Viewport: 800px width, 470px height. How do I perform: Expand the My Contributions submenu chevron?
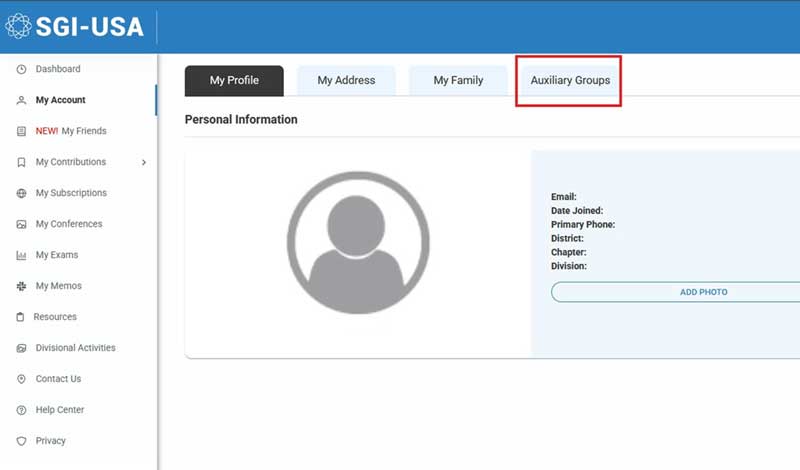(x=144, y=162)
